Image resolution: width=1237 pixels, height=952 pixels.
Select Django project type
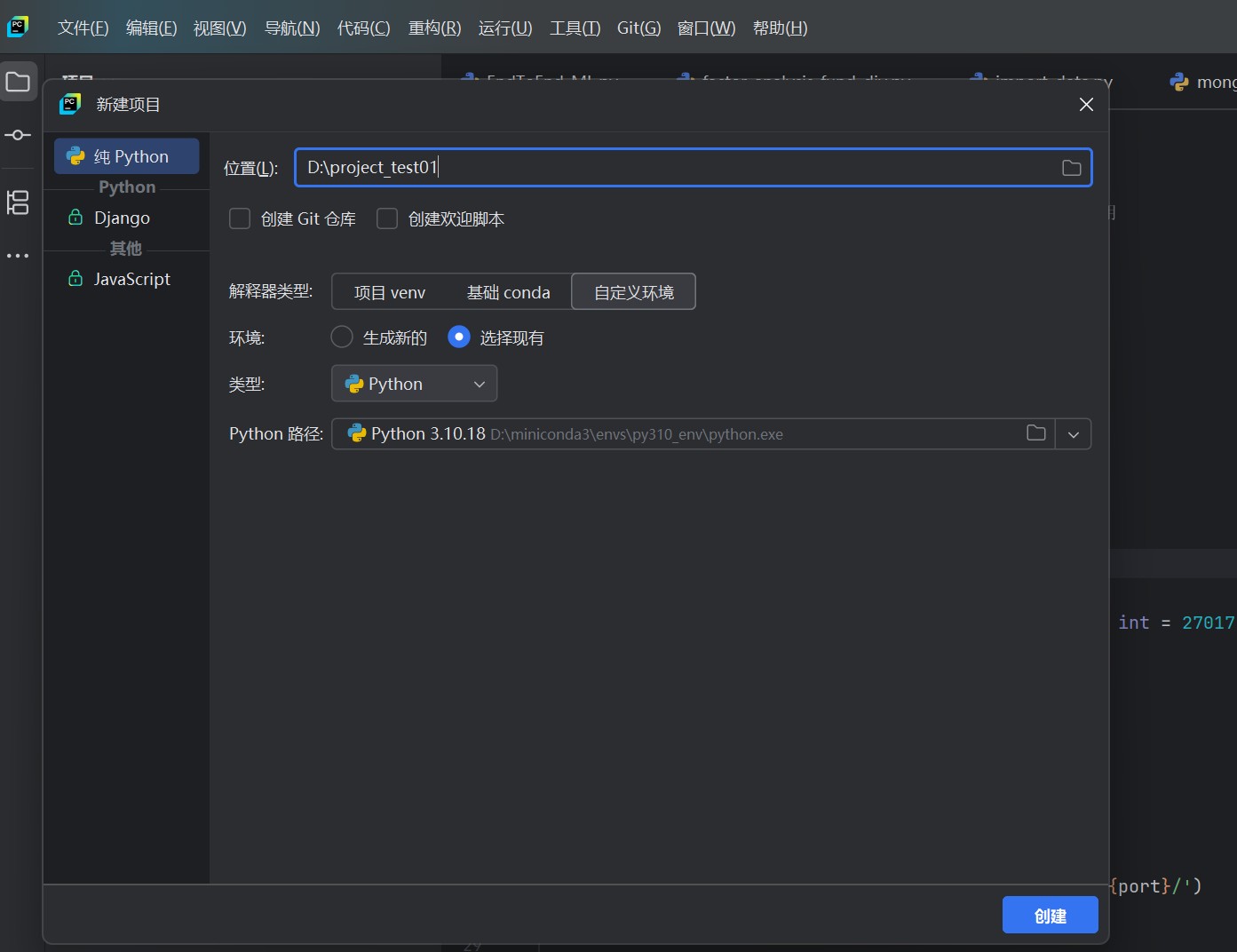[127, 218]
